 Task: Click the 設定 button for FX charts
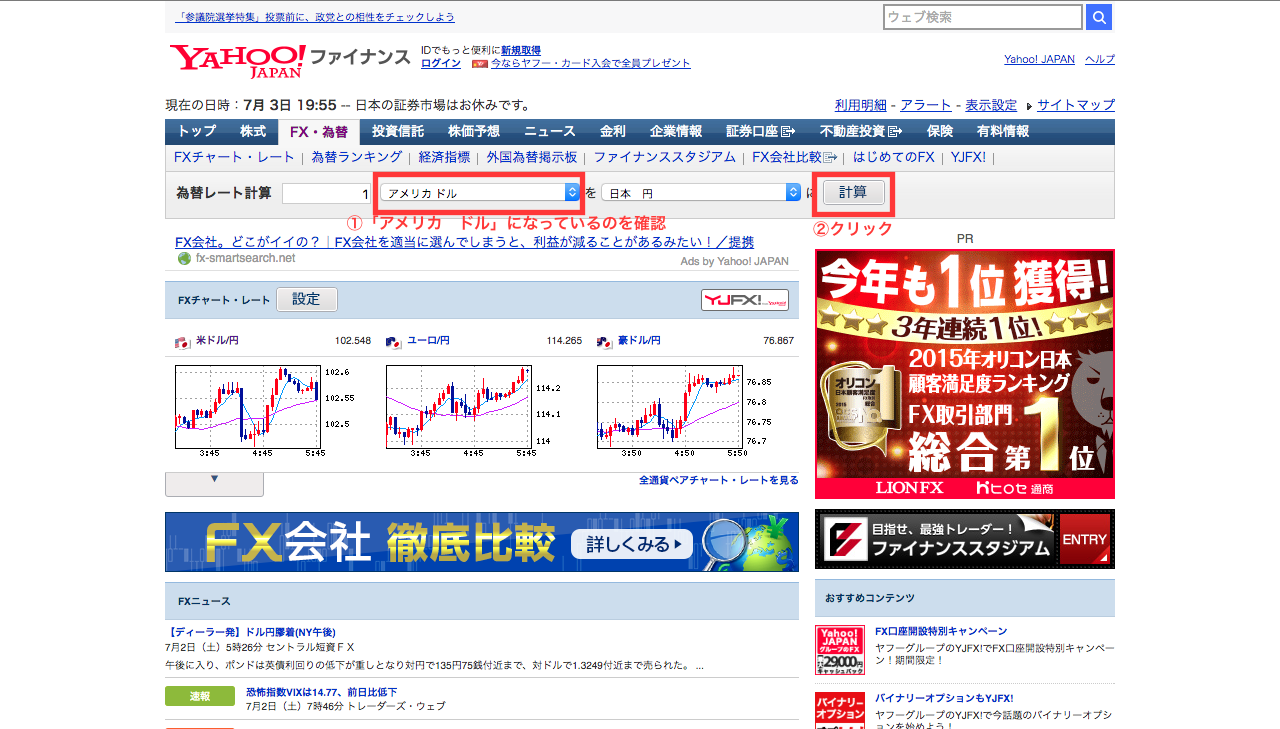click(307, 300)
